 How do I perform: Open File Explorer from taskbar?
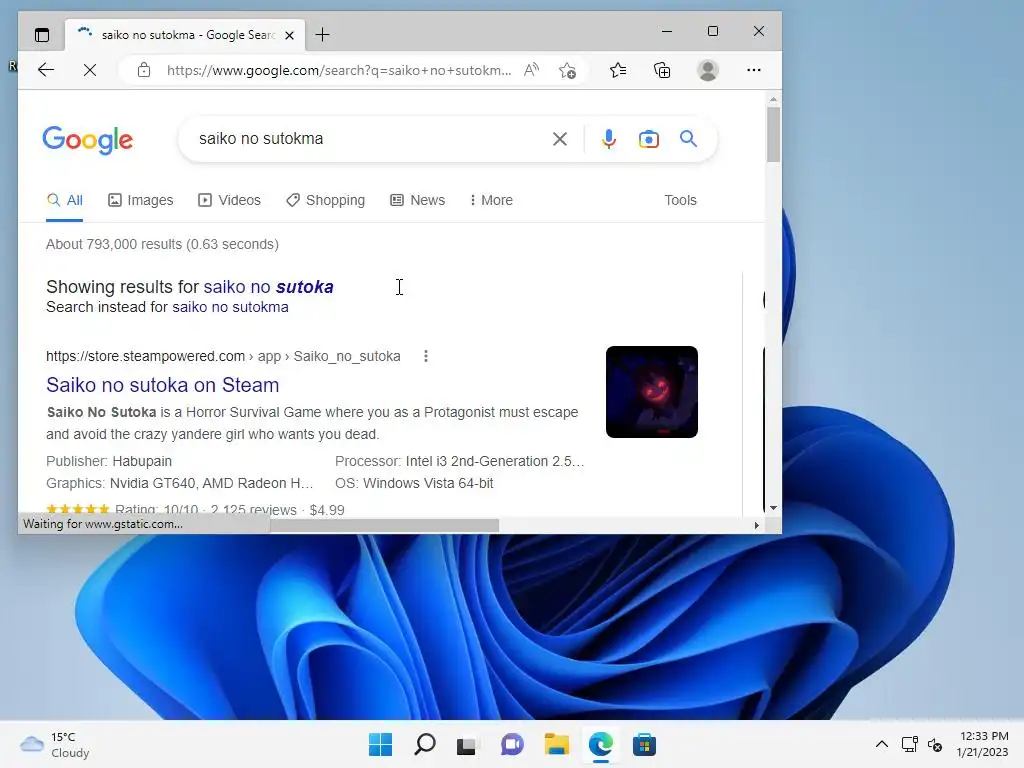coord(557,744)
